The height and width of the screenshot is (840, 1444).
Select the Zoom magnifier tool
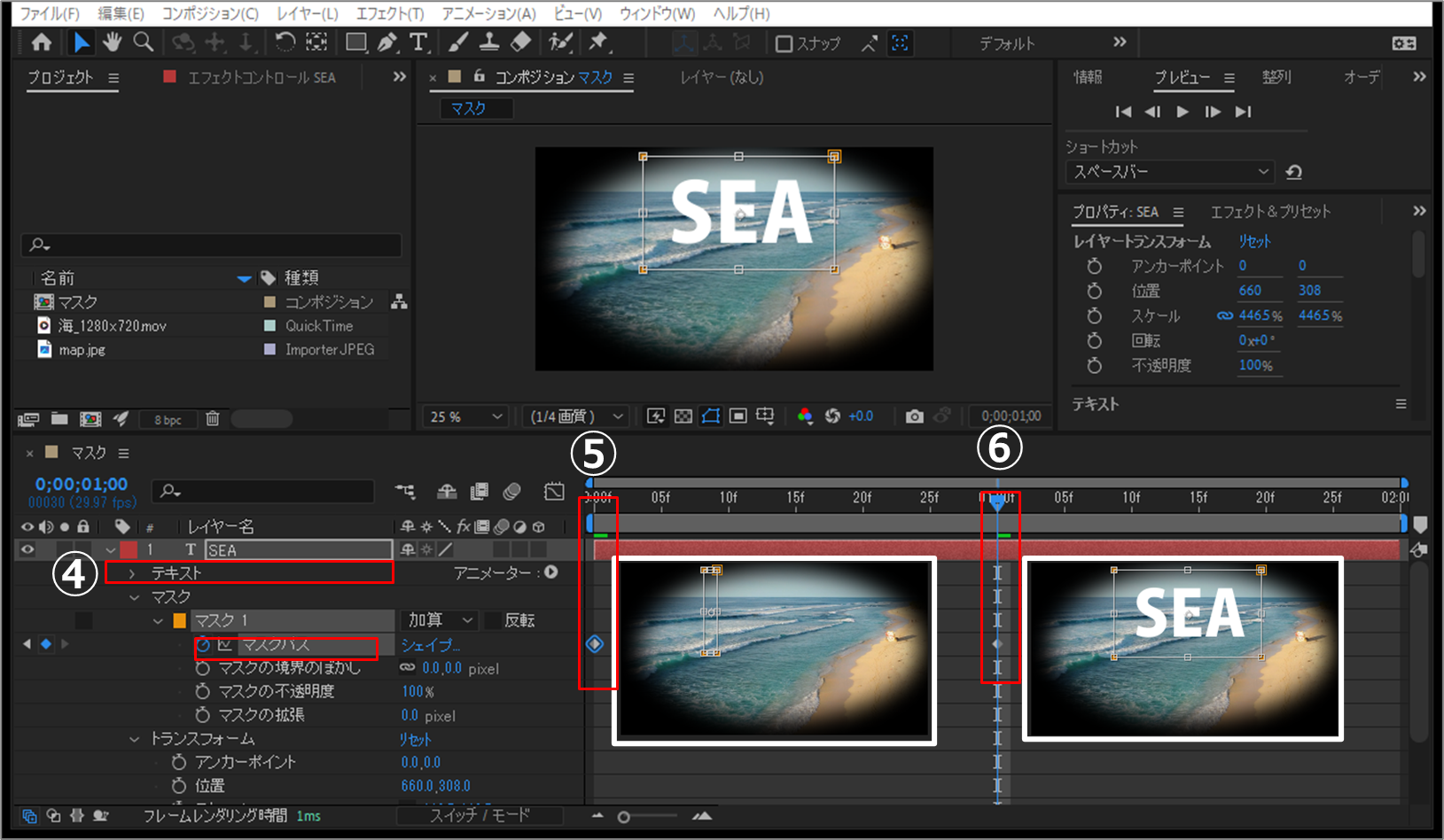[x=143, y=43]
